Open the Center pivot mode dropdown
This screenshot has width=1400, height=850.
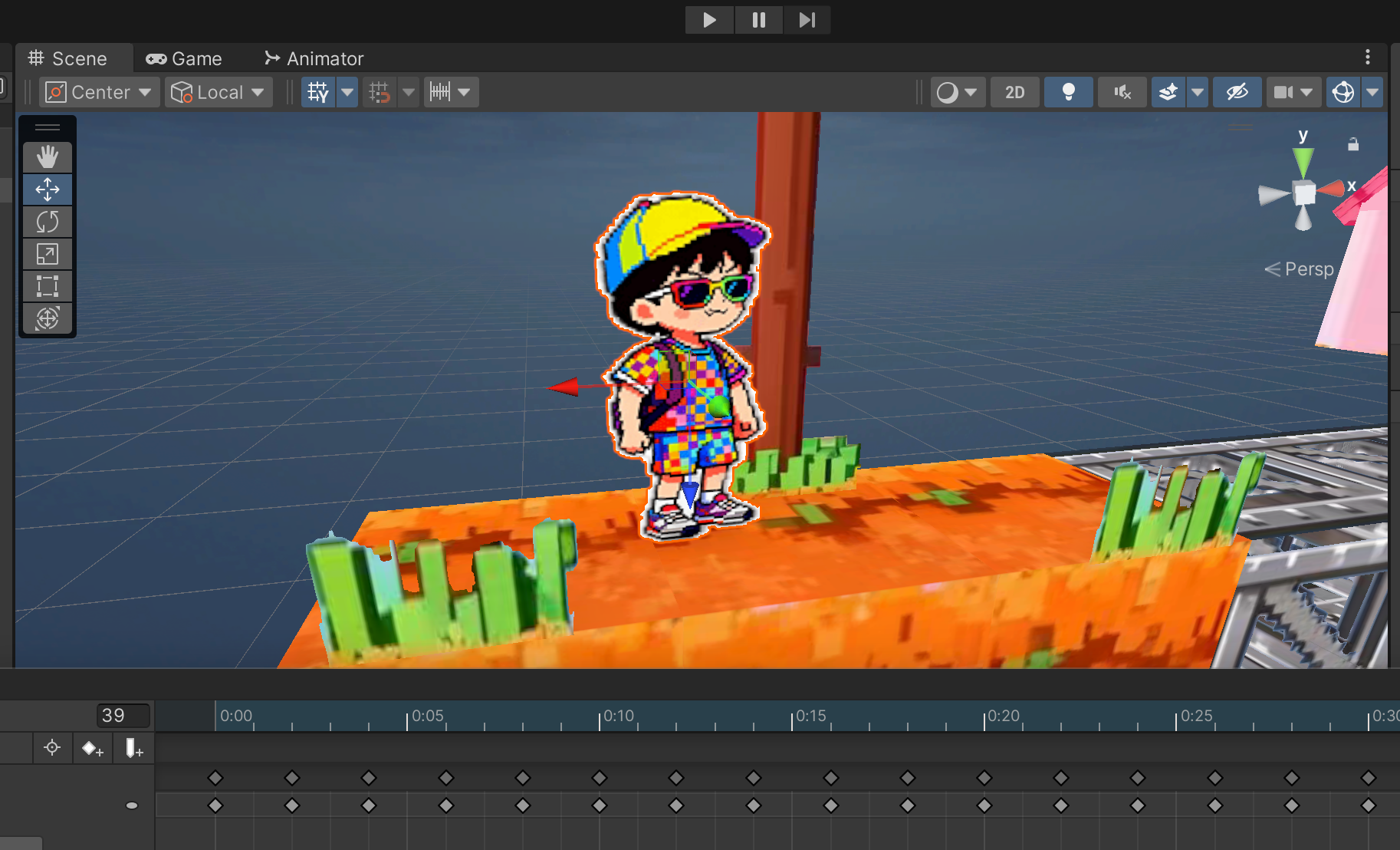click(99, 93)
